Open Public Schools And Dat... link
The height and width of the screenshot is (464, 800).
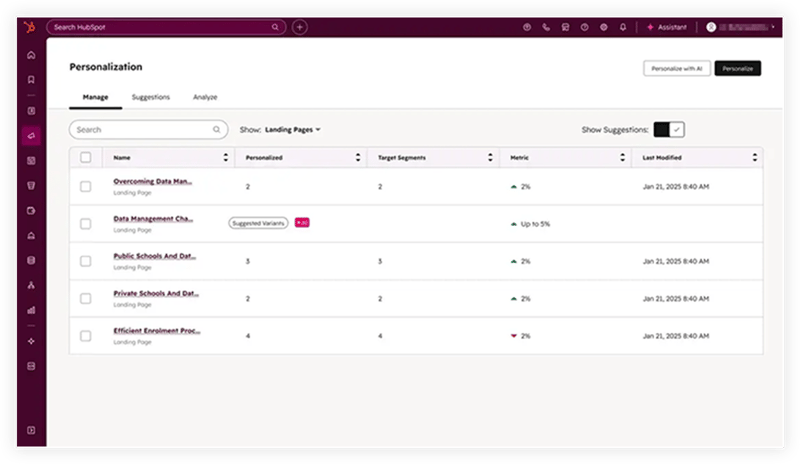point(155,256)
